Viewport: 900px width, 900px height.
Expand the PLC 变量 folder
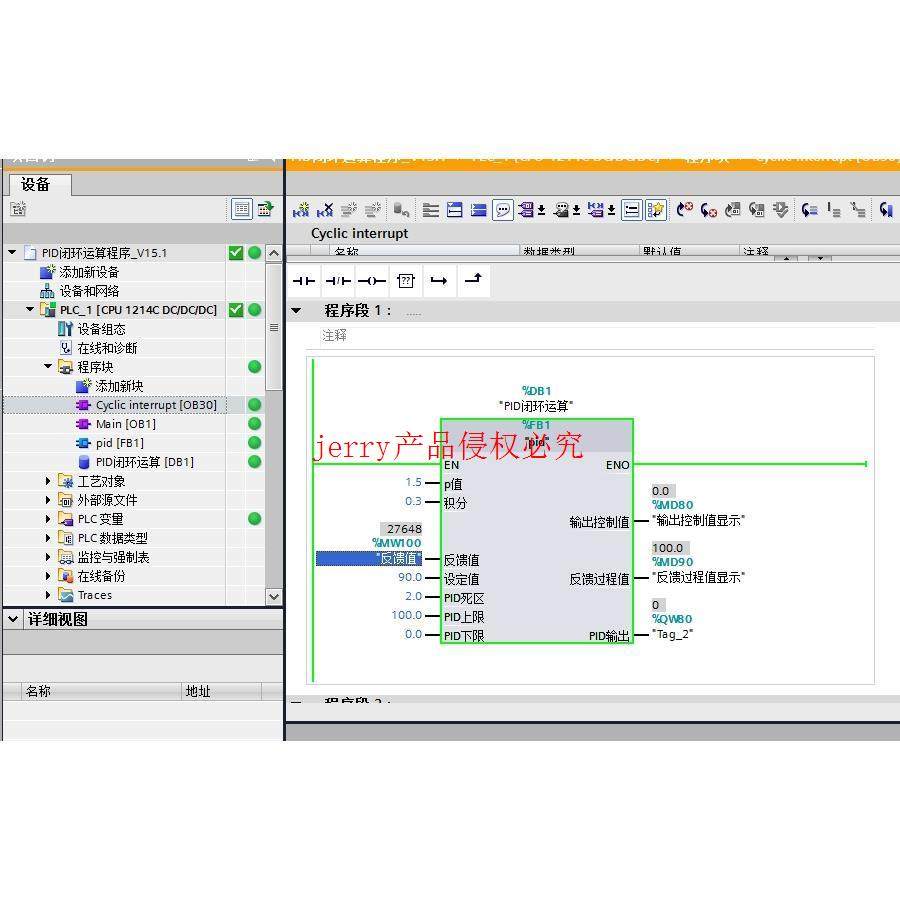point(48,519)
